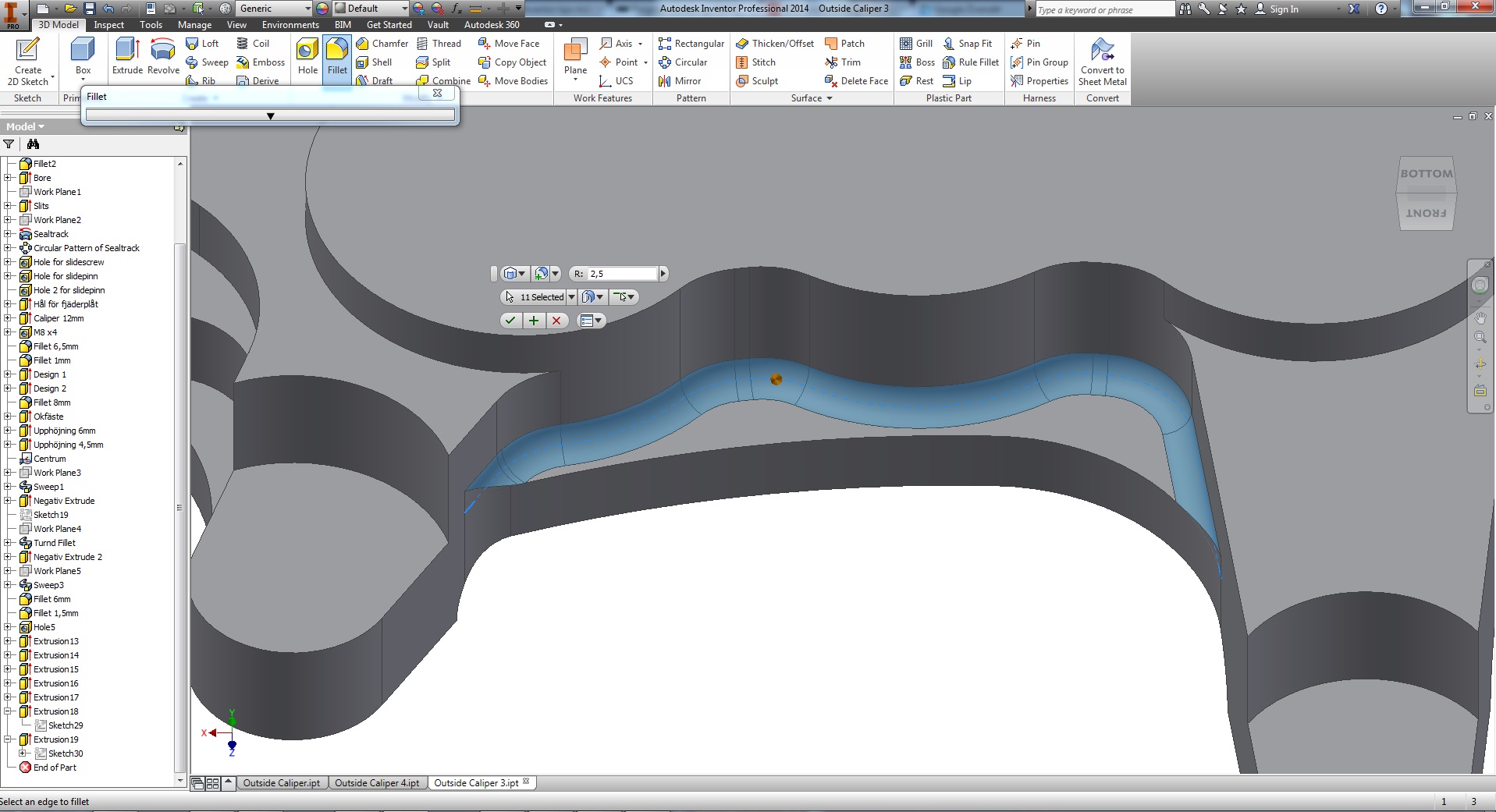Switch to Outside Caliper 4.ipt document tab
Viewport: 1496px width, 812px height.
[377, 783]
